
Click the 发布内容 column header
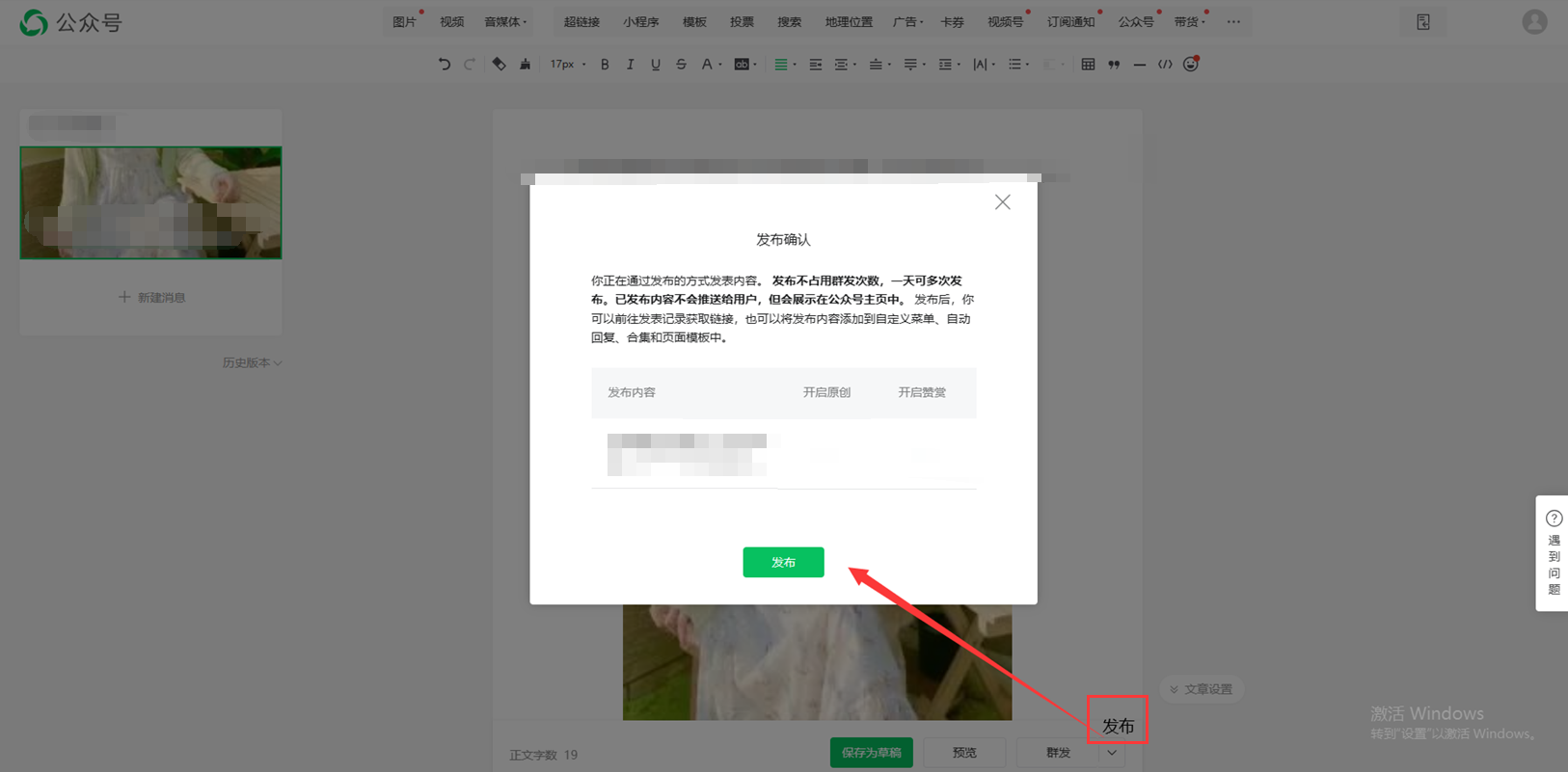click(x=632, y=392)
